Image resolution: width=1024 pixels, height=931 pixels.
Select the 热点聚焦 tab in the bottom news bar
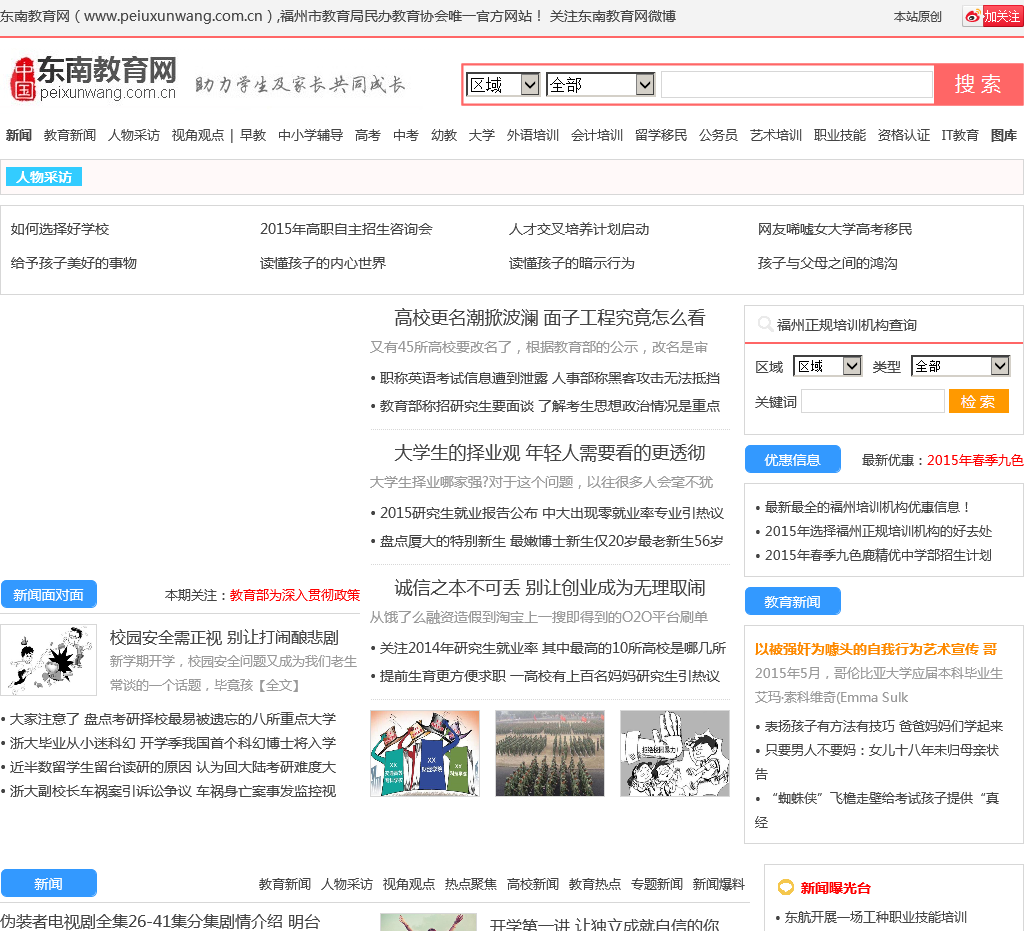[x=471, y=884]
